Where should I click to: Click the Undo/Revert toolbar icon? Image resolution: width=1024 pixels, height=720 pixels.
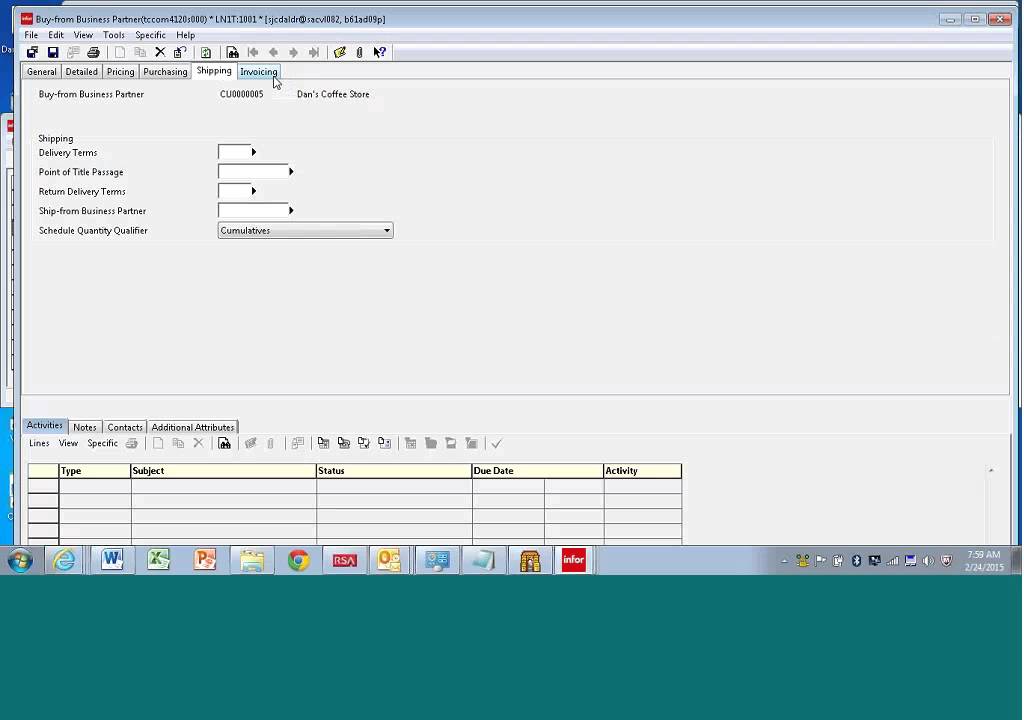[x=180, y=52]
